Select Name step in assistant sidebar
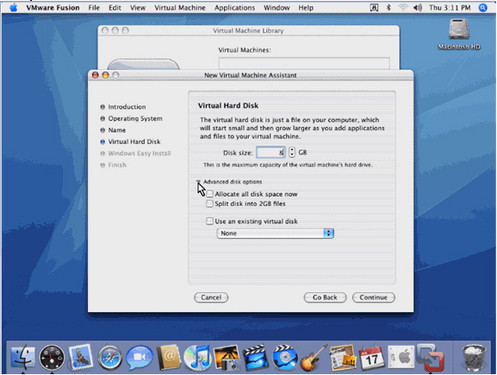 (117, 130)
